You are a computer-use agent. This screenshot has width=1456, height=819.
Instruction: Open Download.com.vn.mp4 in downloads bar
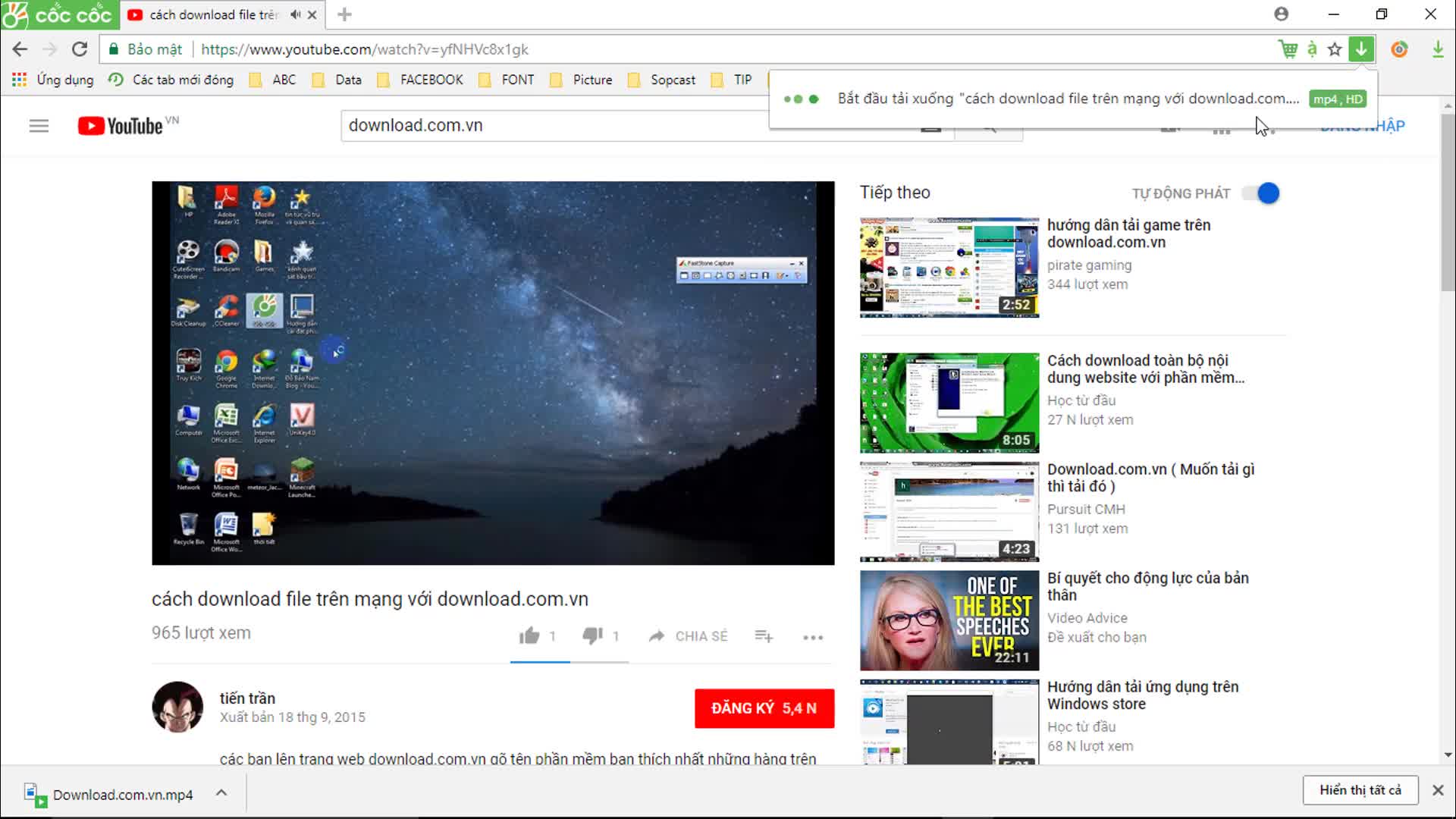pyautogui.click(x=111, y=794)
